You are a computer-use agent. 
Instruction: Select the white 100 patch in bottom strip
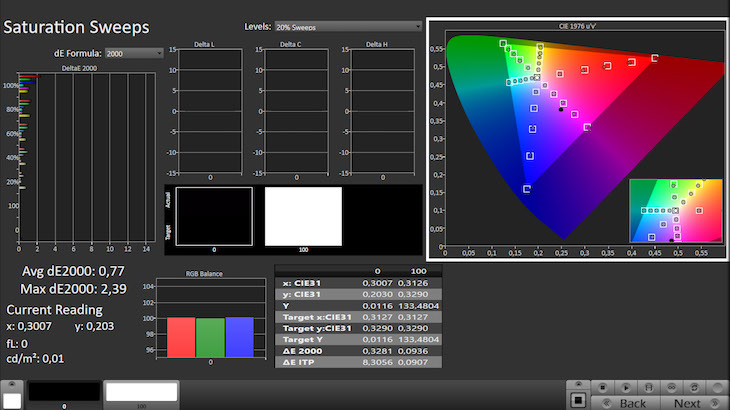click(141, 391)
